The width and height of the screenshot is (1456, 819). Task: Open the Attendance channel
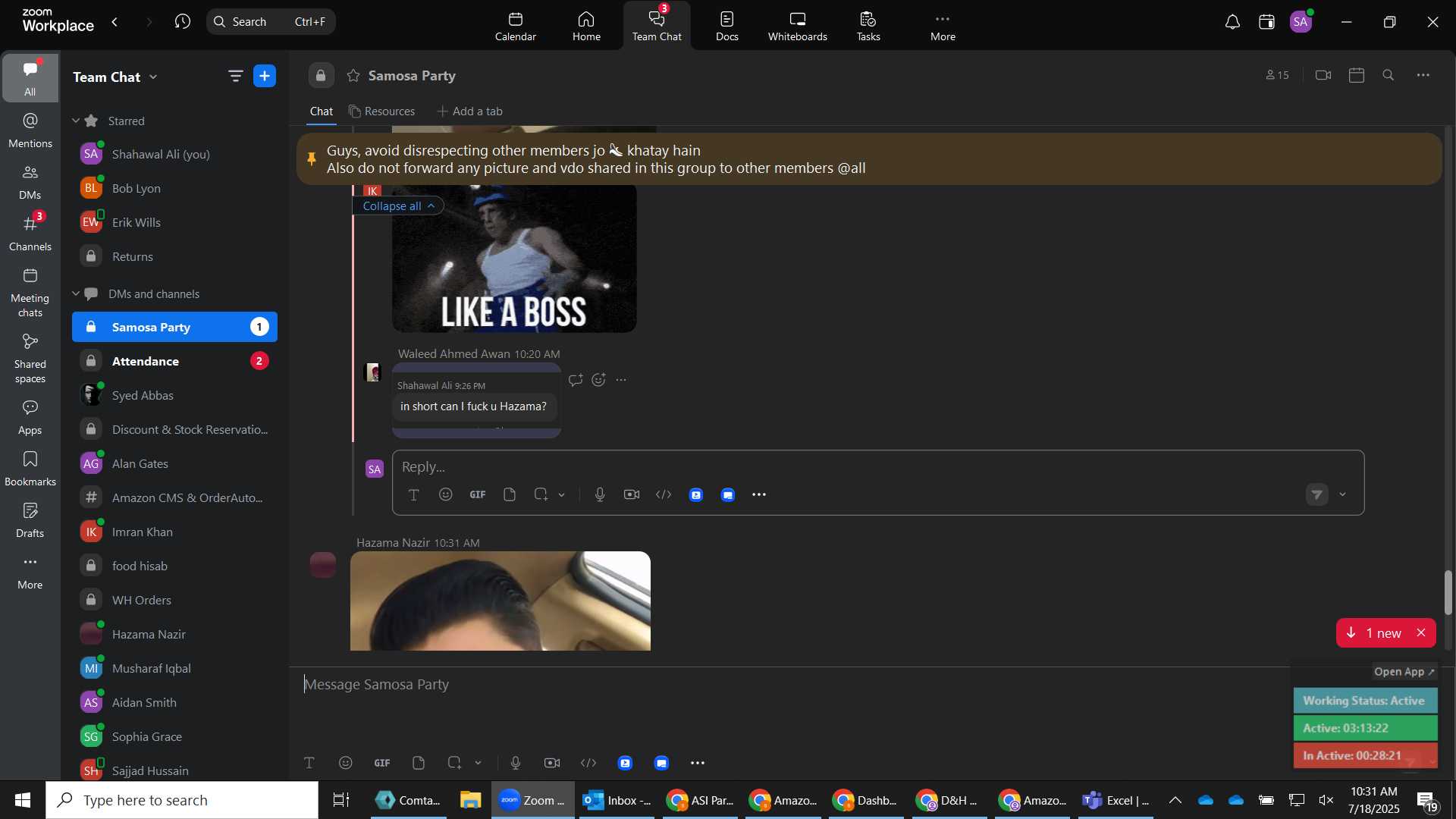coord(174,362)
